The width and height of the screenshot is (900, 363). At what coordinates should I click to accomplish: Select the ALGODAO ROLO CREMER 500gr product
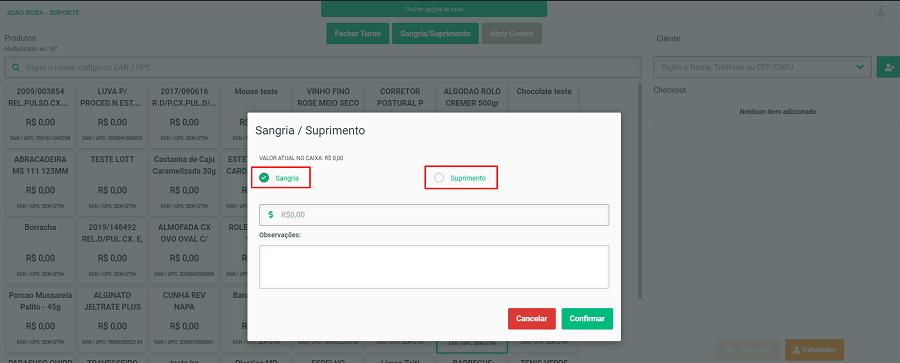(472, 98)
